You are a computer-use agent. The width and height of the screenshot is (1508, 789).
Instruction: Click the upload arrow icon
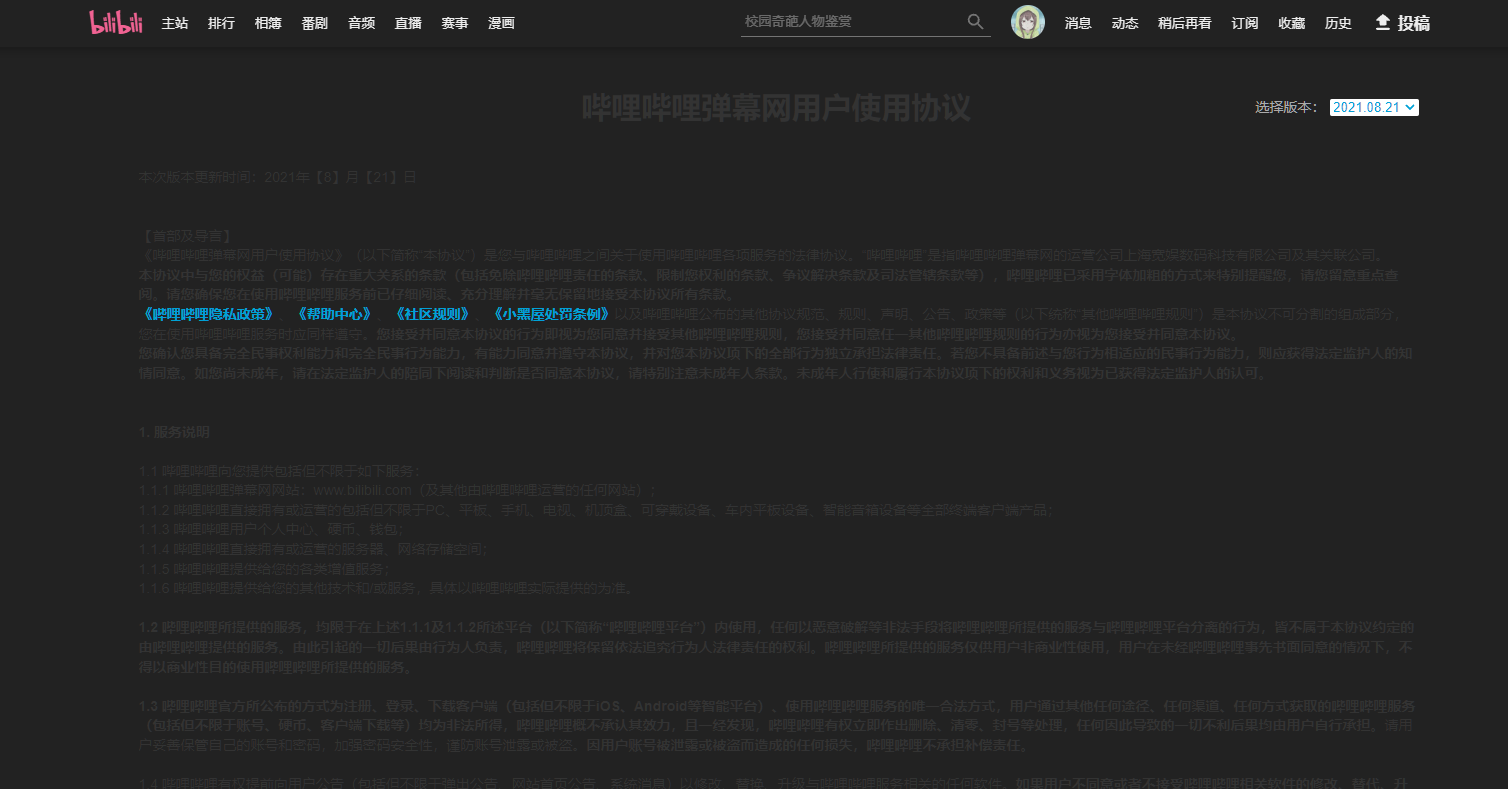pos(1383,22)
